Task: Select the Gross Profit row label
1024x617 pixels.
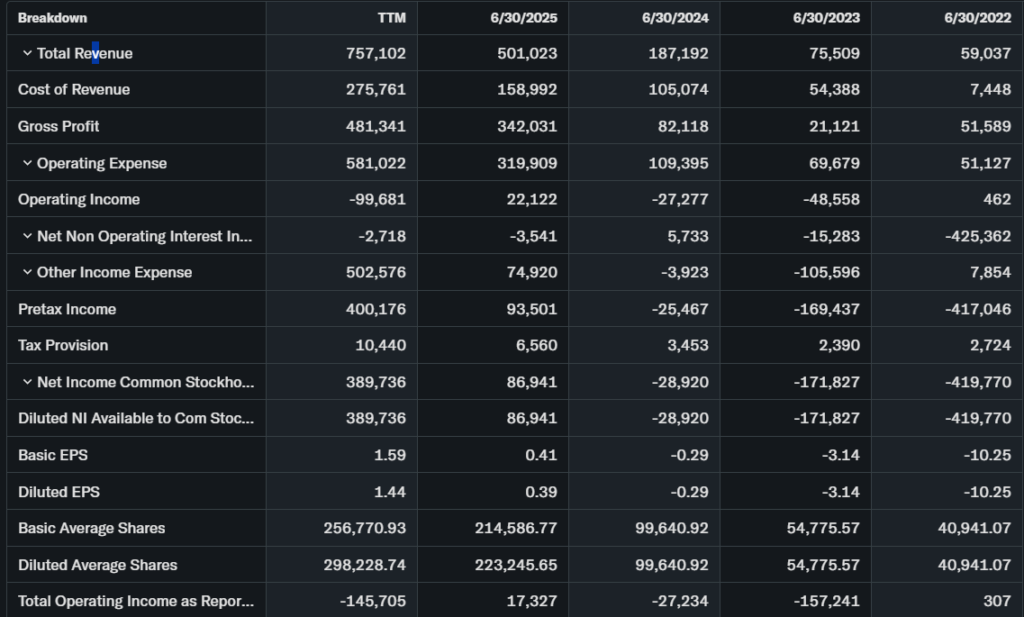Action: click(x=58, y=126)
